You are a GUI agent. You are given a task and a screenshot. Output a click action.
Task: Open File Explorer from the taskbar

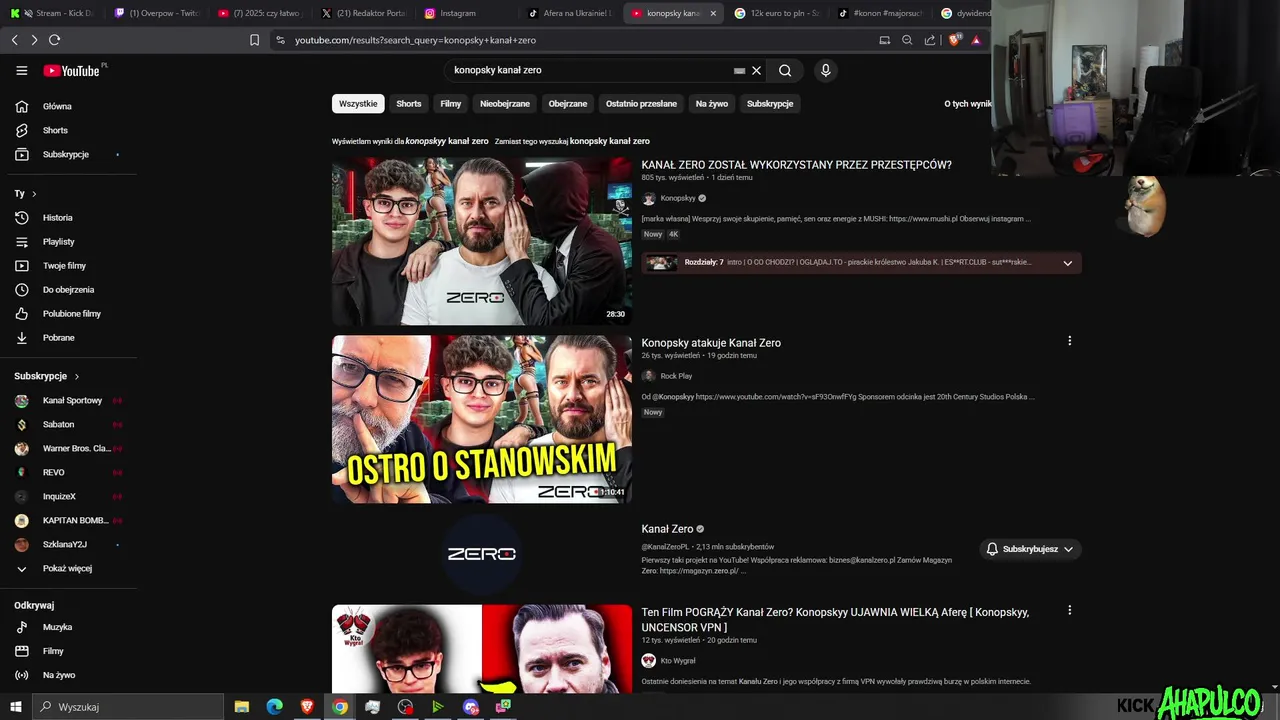(242, 707)
